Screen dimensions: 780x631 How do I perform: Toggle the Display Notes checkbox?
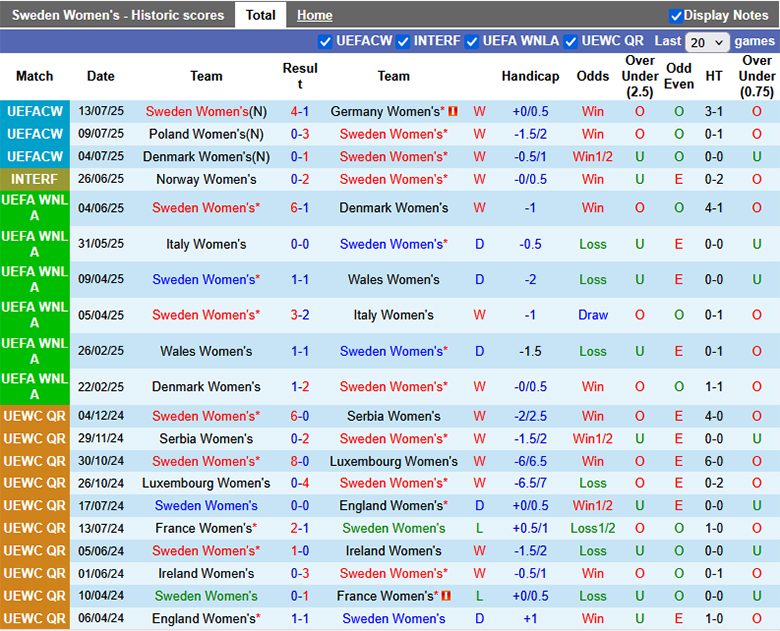tap(676, 16)
